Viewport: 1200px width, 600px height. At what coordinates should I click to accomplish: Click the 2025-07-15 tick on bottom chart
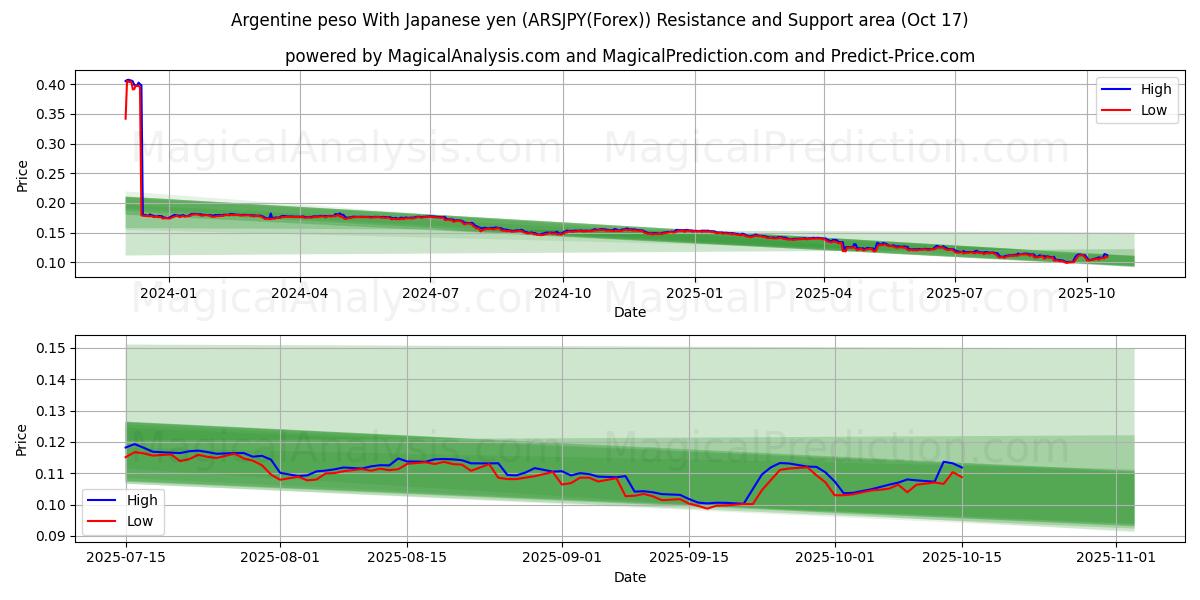126,558
